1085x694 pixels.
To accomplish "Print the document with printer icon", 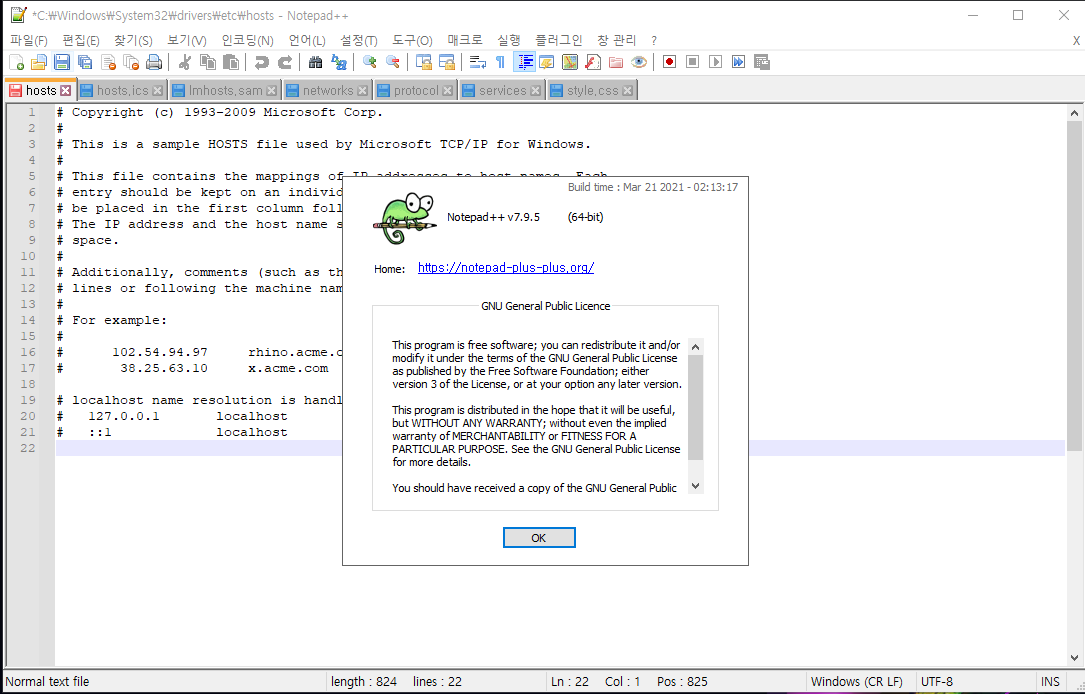I will 154,62.
